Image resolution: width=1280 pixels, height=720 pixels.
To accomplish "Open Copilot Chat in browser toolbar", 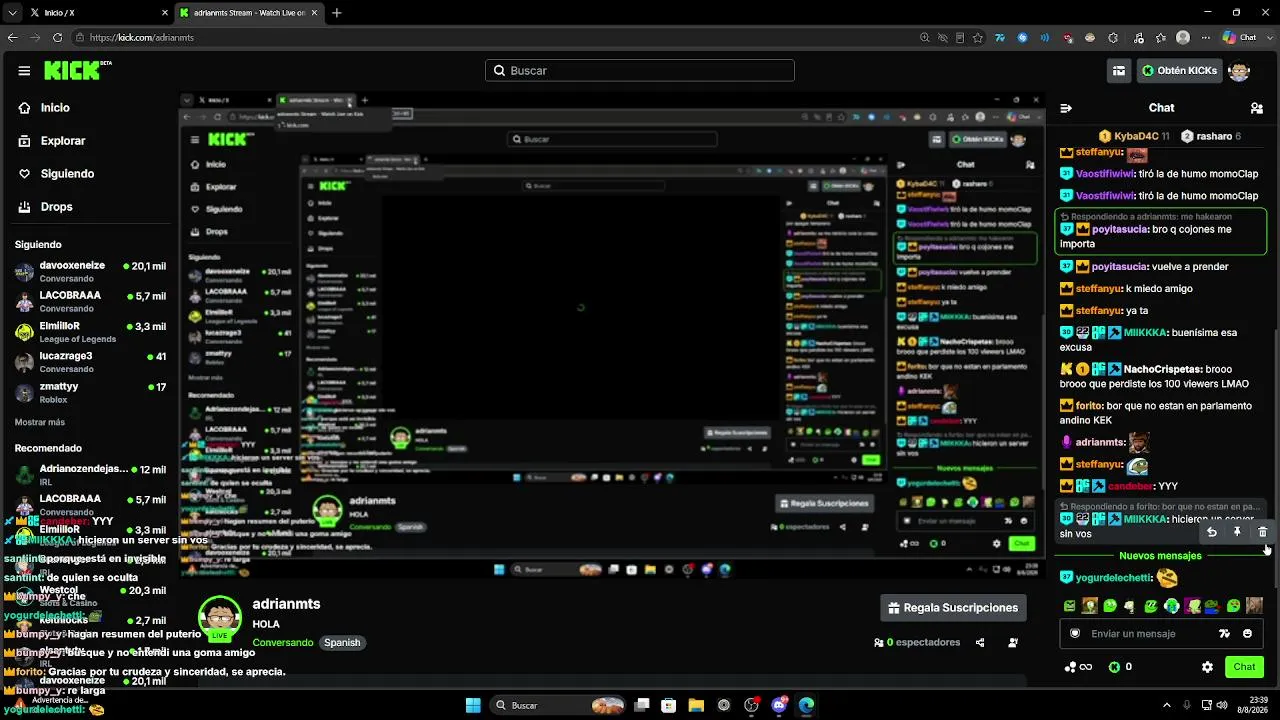I will pos(1240,38).
